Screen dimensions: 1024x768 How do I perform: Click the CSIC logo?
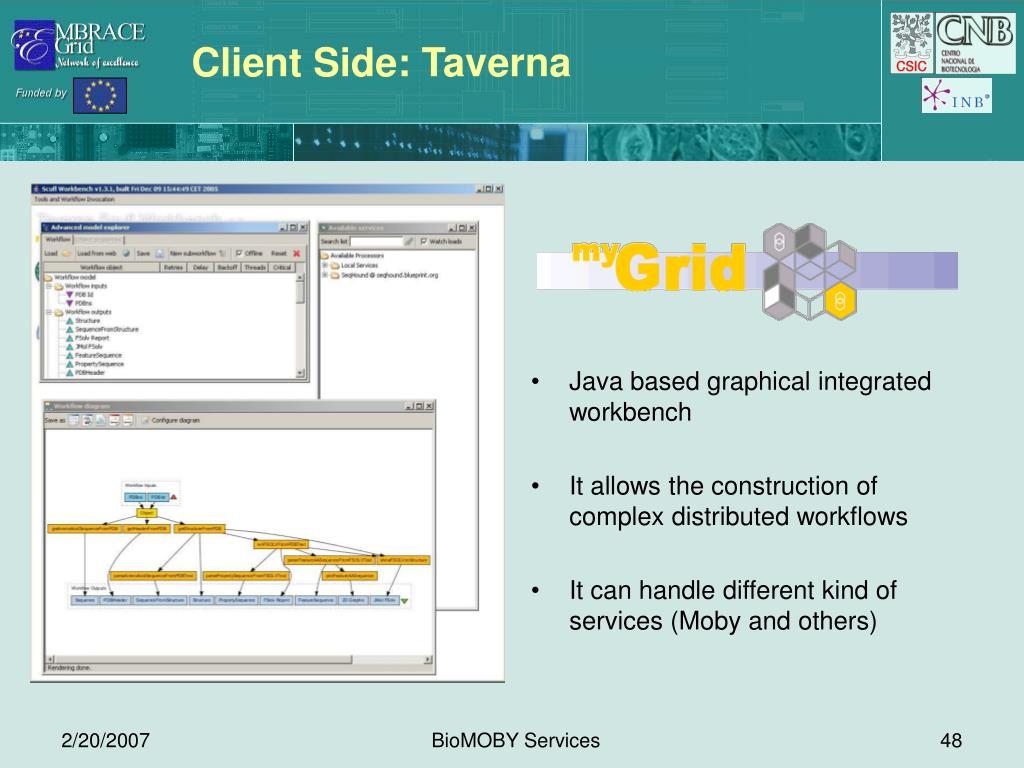click(912, 43)
